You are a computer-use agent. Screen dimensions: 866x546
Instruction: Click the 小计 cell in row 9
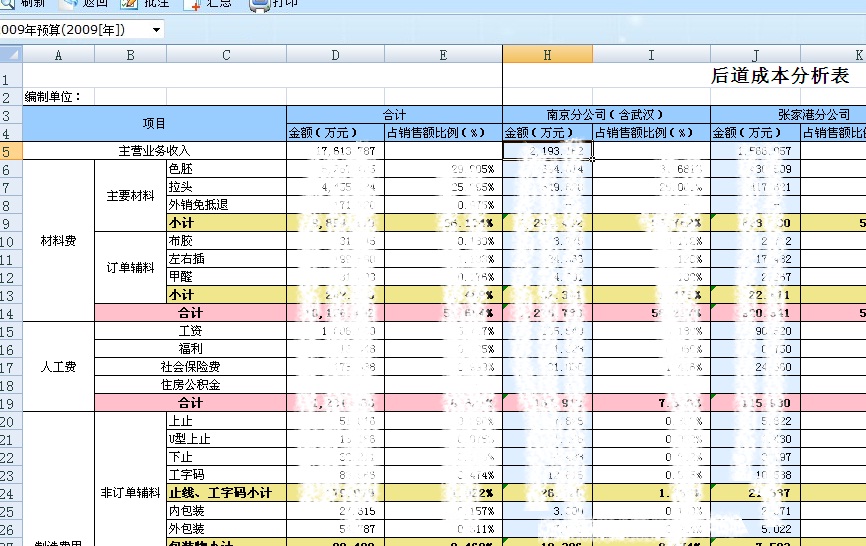tap(226, 223)
